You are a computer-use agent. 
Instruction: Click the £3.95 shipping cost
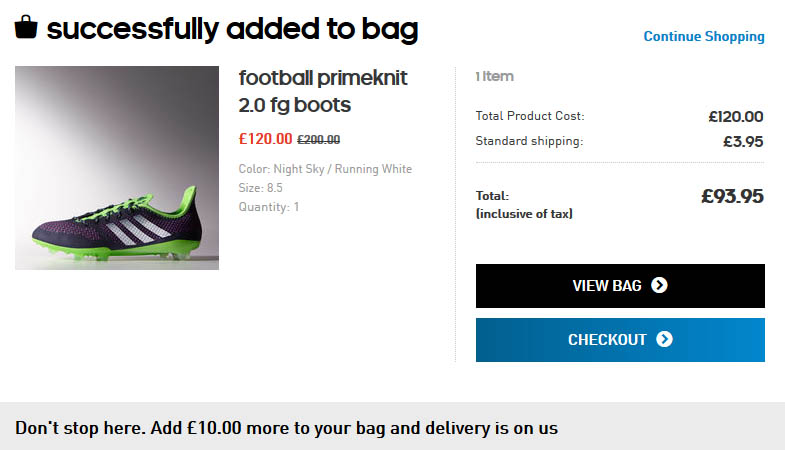tap(743, 141)
